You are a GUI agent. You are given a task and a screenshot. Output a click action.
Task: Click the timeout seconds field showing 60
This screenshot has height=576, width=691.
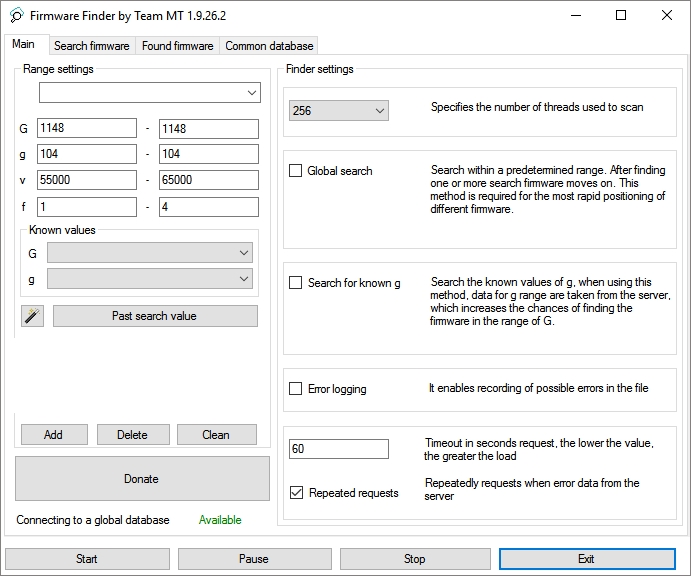(x=339, y=449)
